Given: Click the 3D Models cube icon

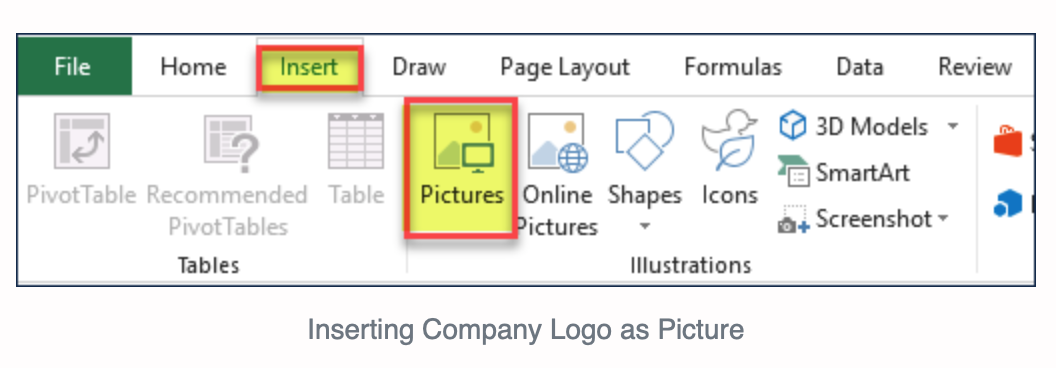Looking at the screenshot, I should (793, 126).
